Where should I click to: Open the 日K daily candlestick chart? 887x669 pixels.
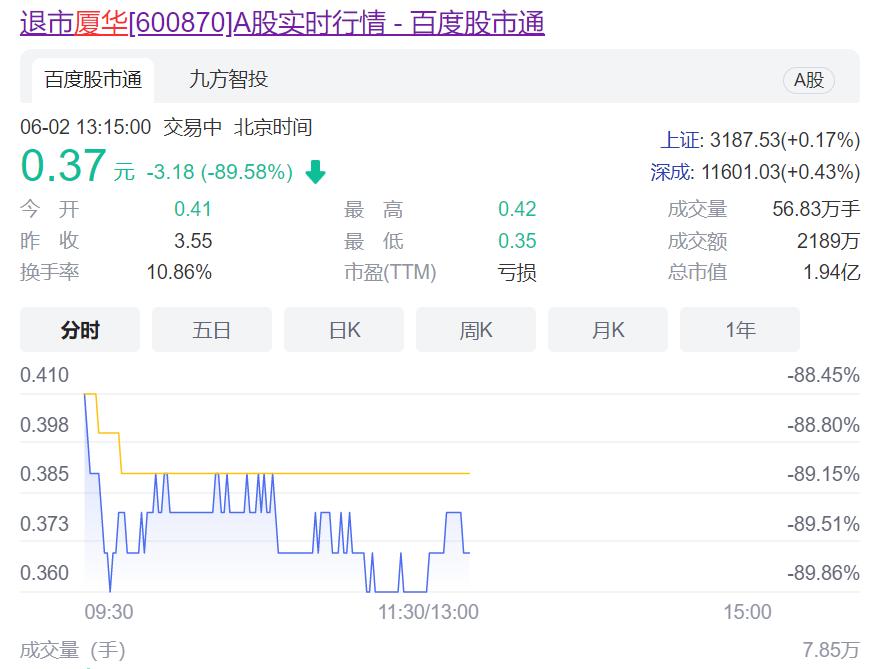343,329
